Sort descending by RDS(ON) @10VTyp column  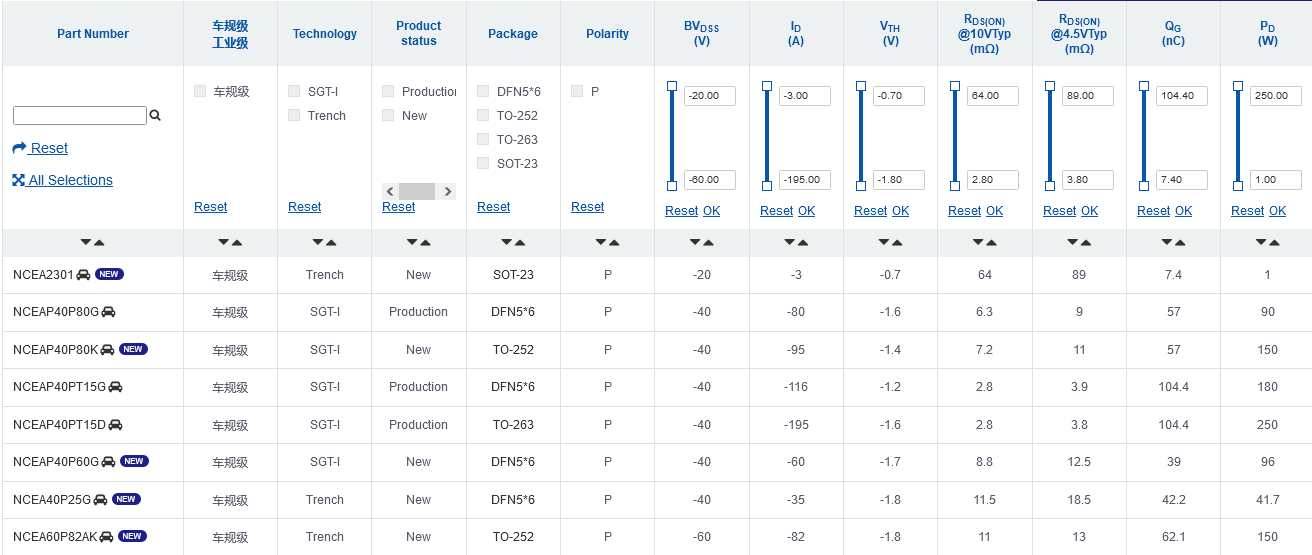click(978, 243)
